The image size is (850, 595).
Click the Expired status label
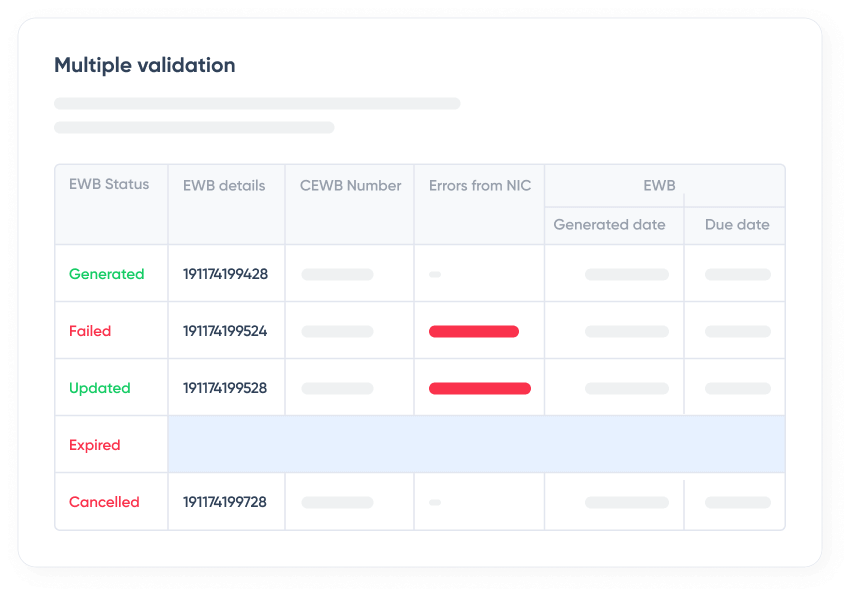(x=94, y=445)
